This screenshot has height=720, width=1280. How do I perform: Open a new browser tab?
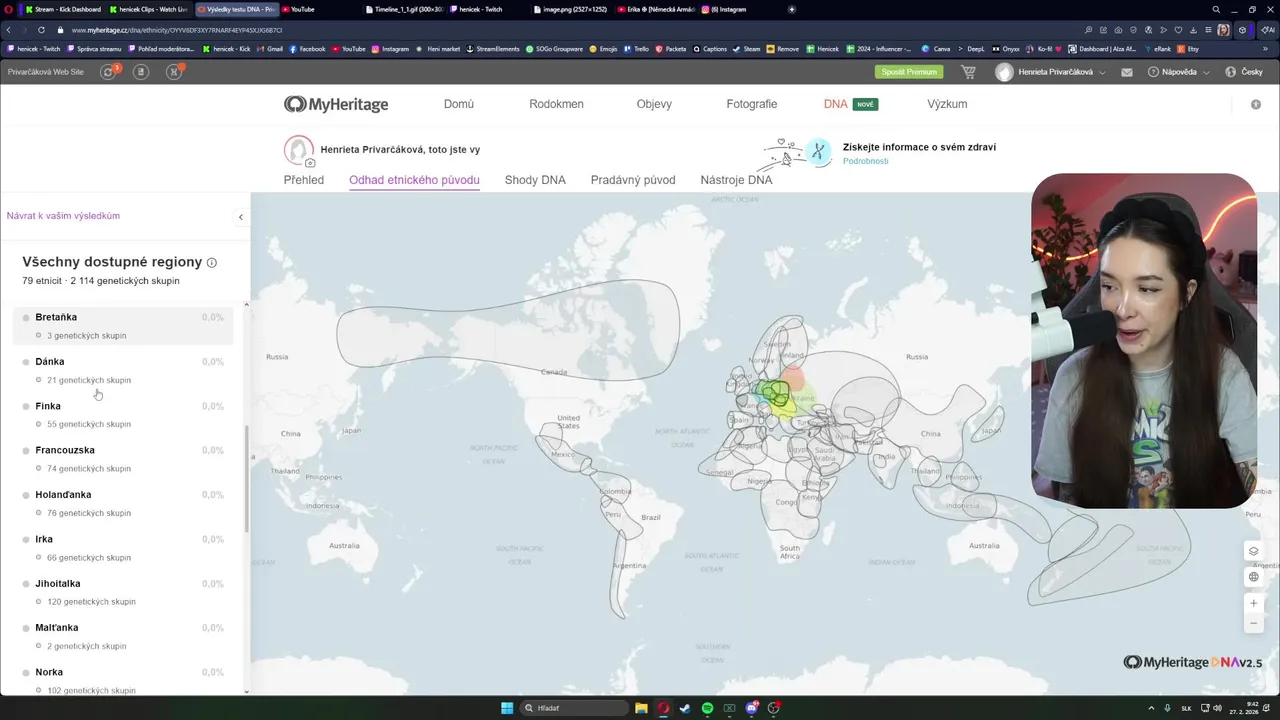[792, 9]
